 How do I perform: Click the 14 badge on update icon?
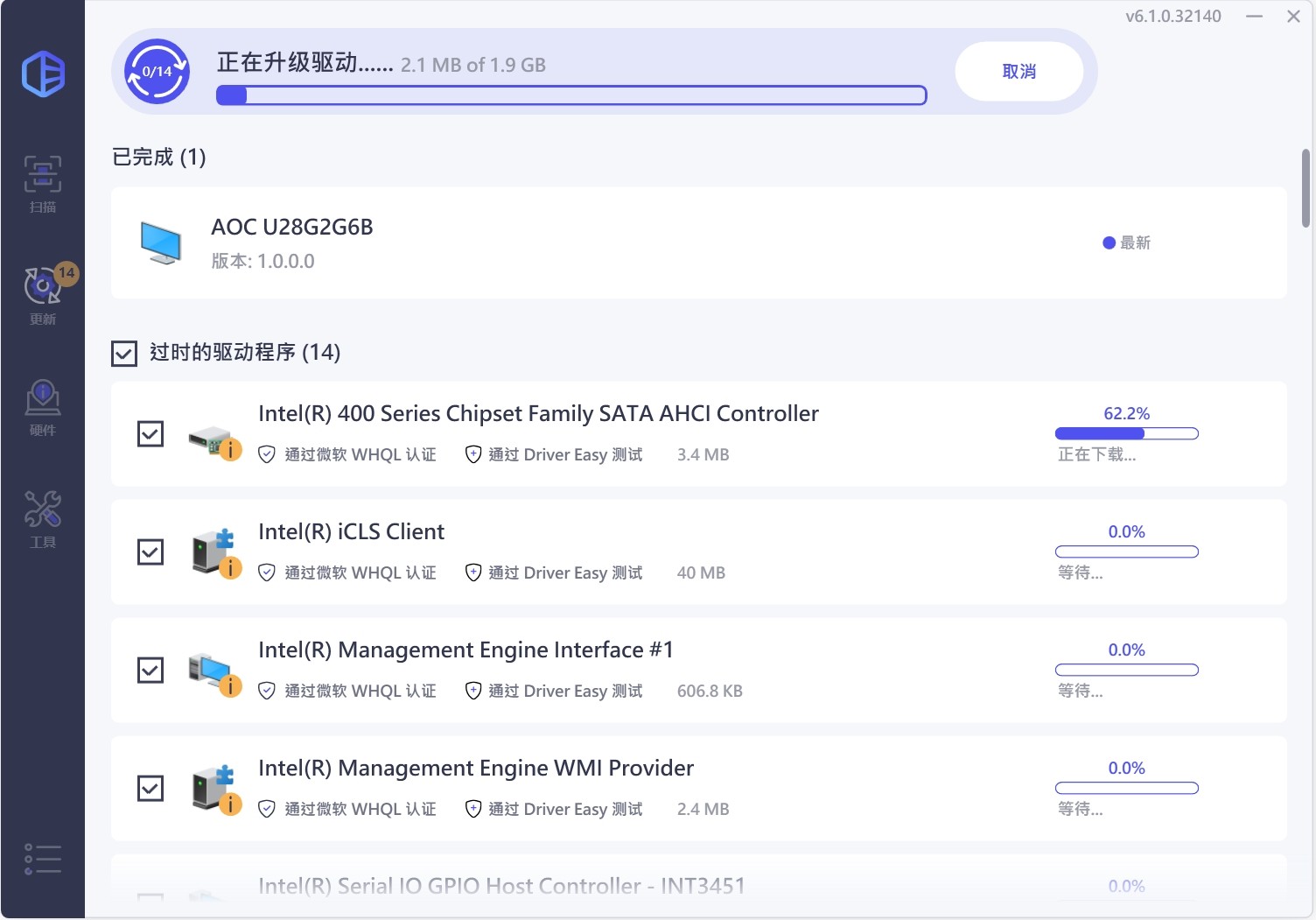[66, 273]
